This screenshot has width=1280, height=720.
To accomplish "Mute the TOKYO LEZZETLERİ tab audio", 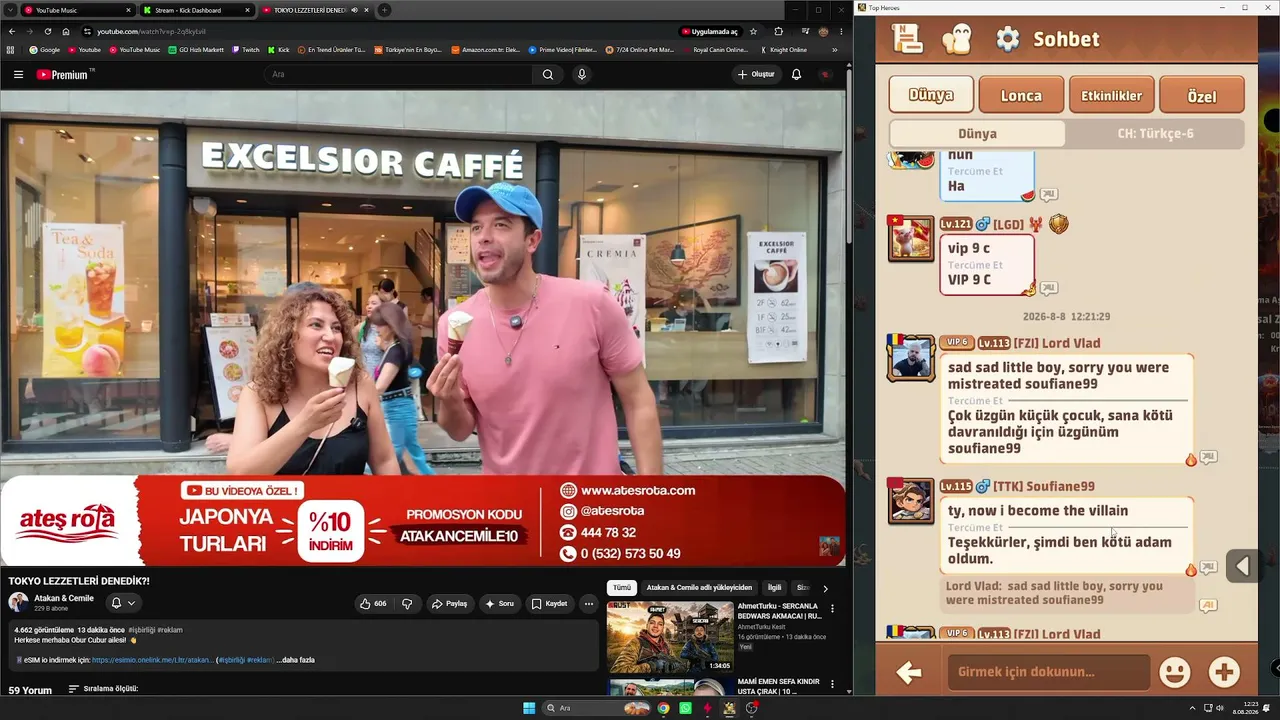I will coord(354,10).
